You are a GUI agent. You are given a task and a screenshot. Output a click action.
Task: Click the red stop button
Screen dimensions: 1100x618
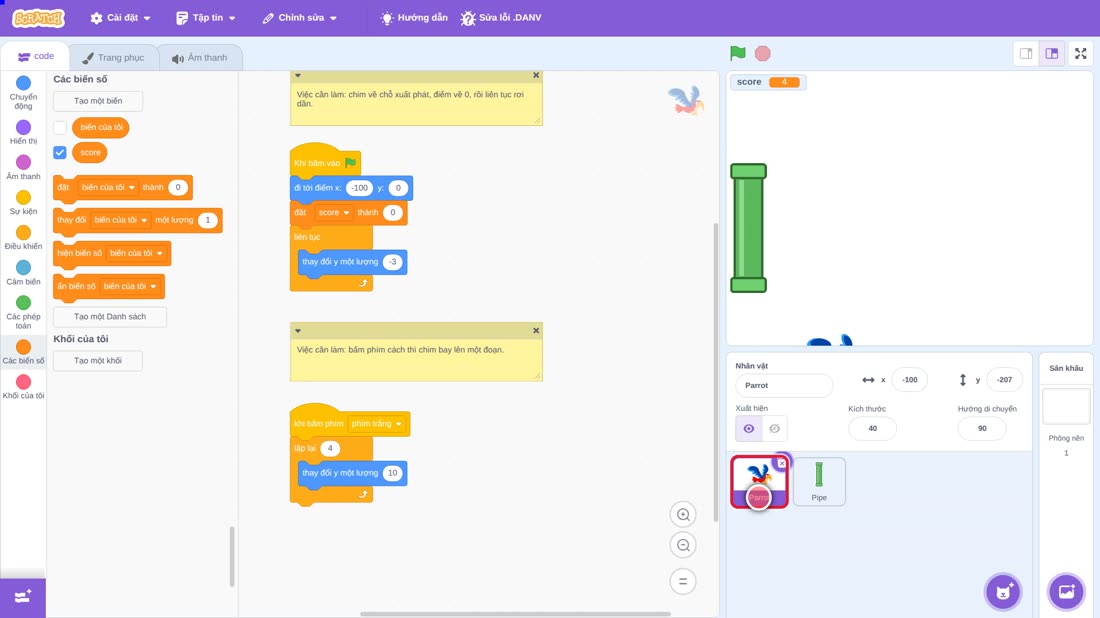coord(763,53)
